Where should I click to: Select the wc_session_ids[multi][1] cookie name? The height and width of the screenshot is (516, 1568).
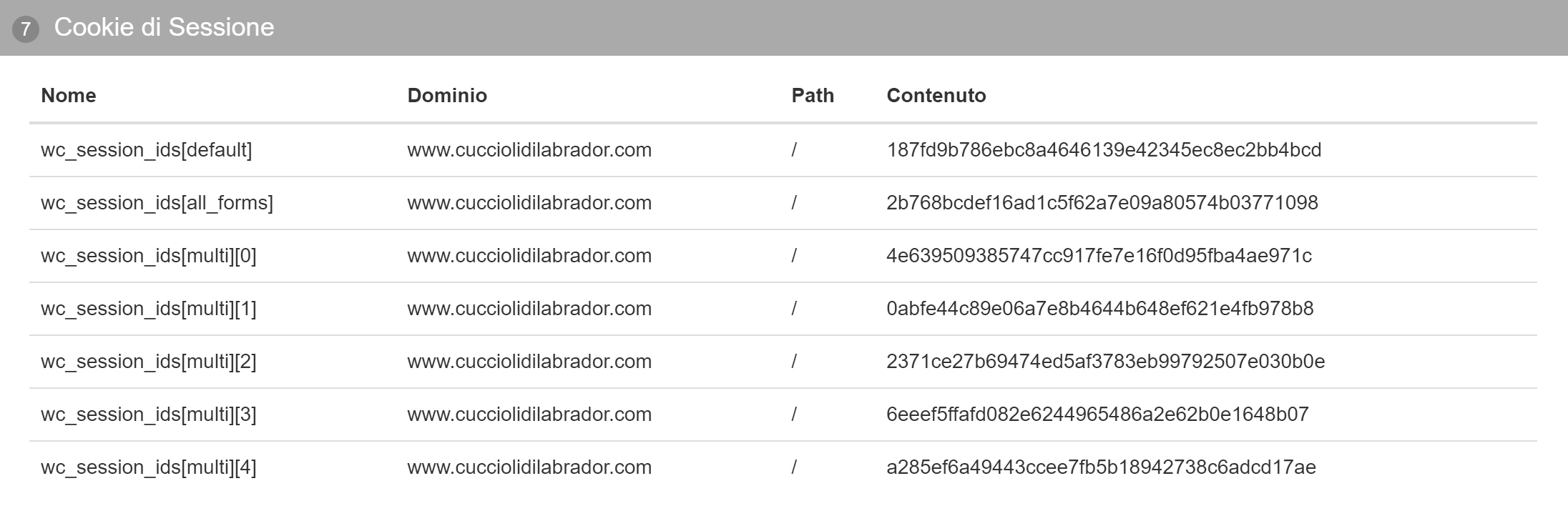(149, 309)
